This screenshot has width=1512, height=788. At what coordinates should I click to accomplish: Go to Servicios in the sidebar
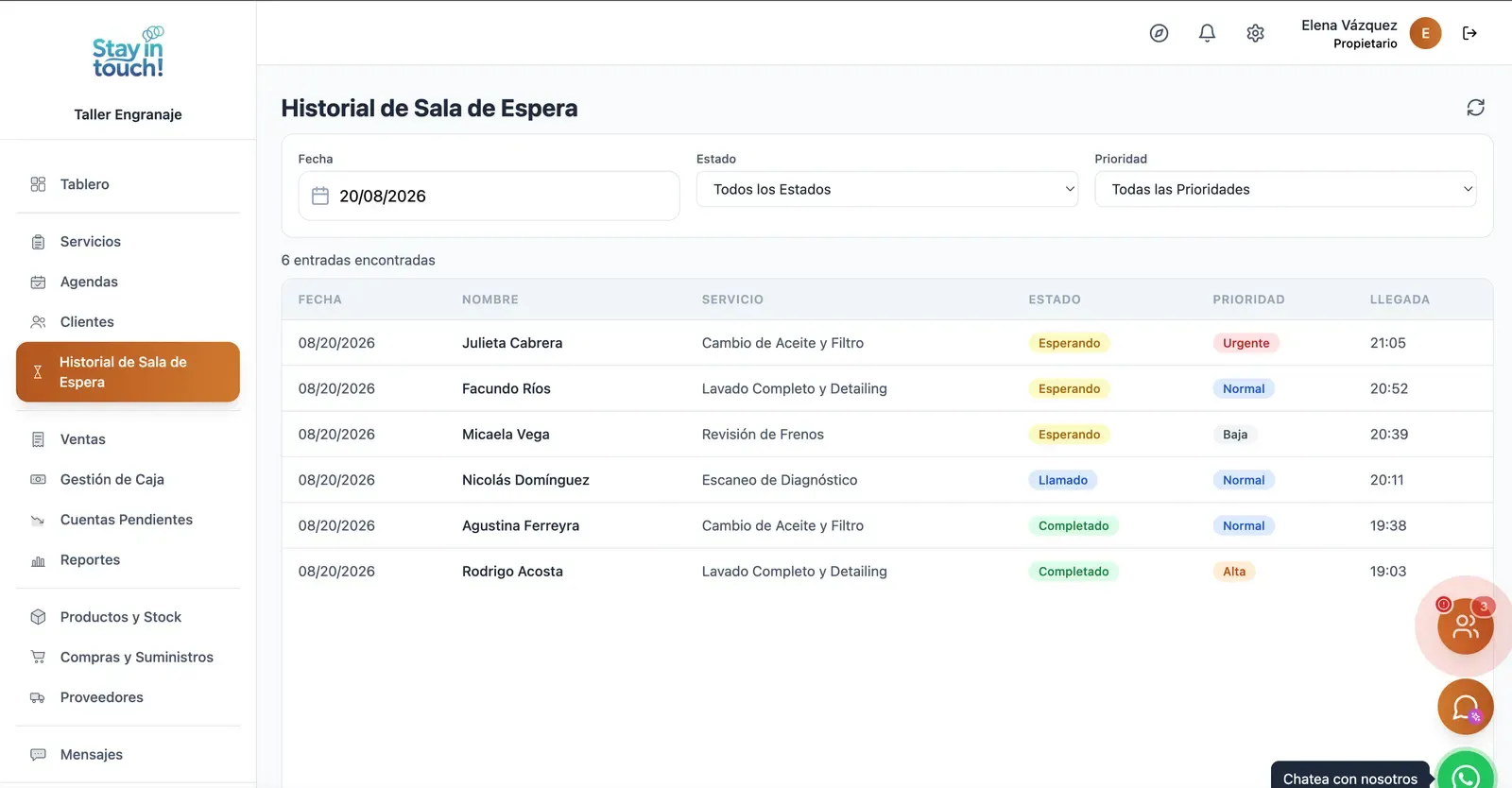(x=128, y=242)
